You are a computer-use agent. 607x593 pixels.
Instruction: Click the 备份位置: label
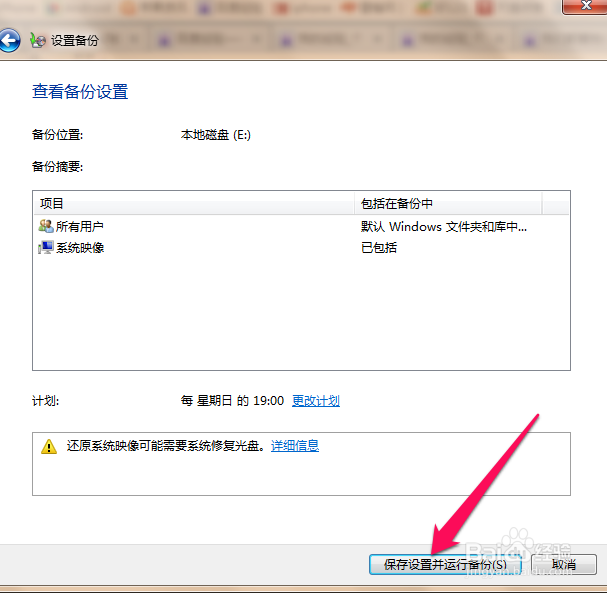57,135
